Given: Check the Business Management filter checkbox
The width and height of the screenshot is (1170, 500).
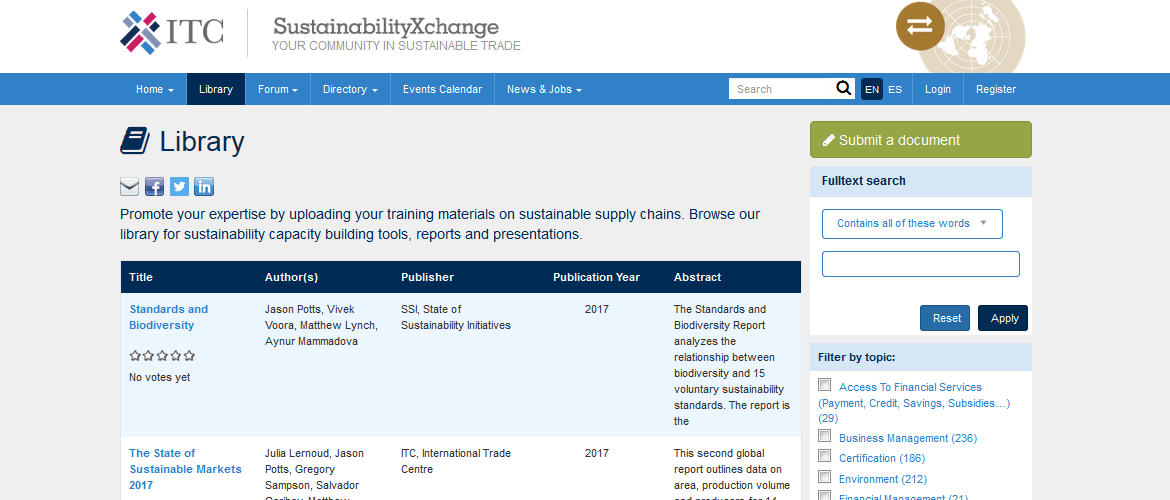Looking at the screenshot, I should point(825,436).
